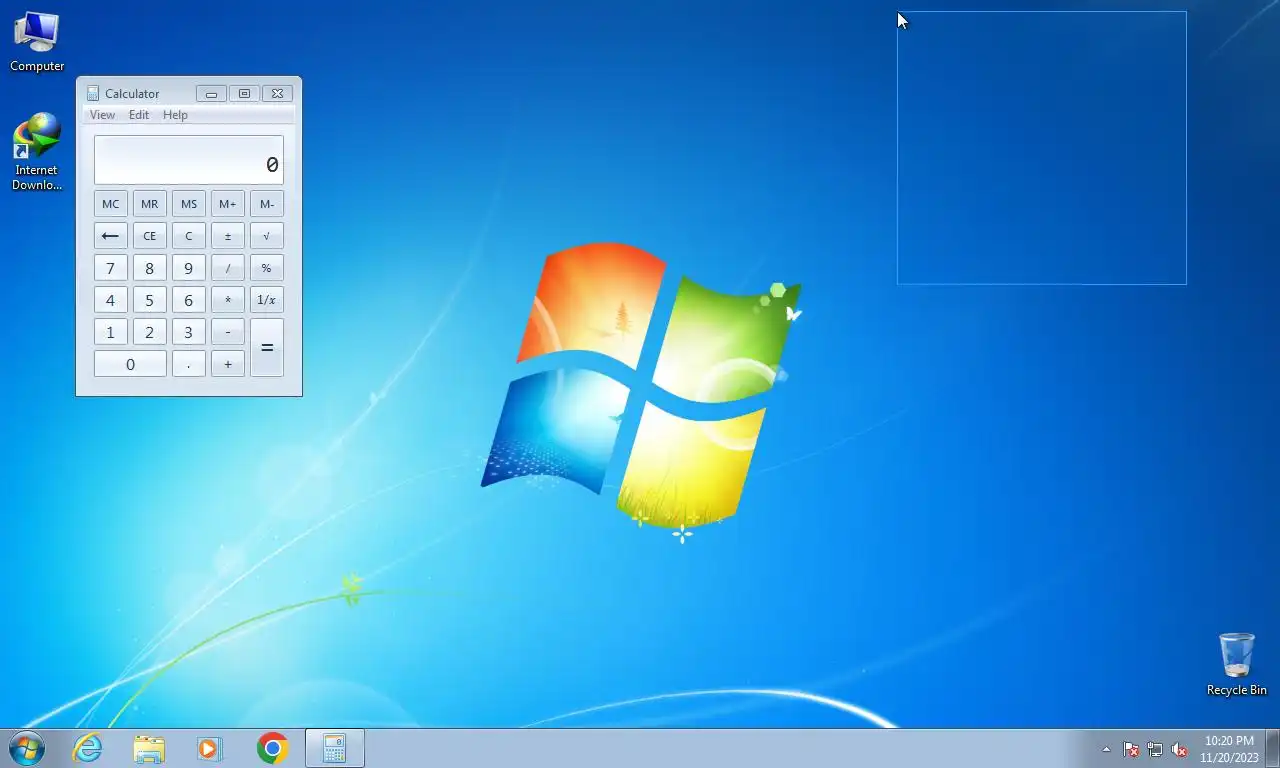
Task: Click the percent % key
Action: coord(267,268)
